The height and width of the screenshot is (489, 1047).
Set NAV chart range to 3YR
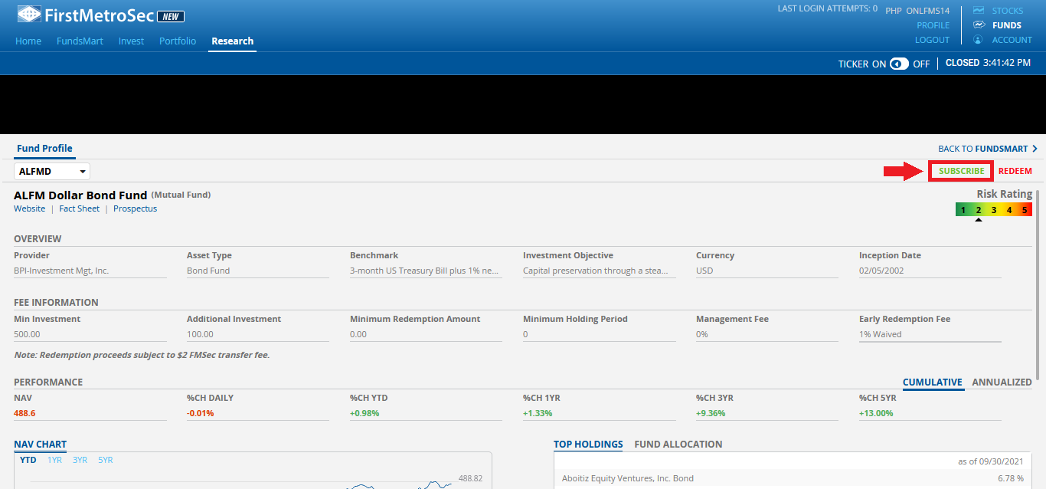[x=80, y=460]
